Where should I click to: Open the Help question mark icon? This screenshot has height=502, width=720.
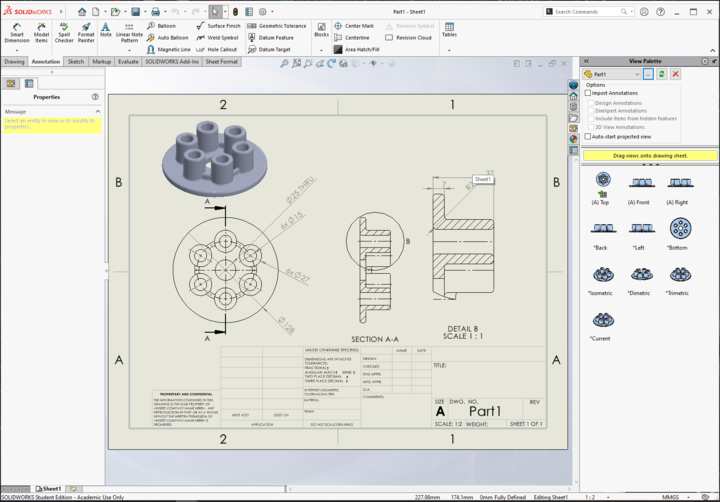[660, 11]
